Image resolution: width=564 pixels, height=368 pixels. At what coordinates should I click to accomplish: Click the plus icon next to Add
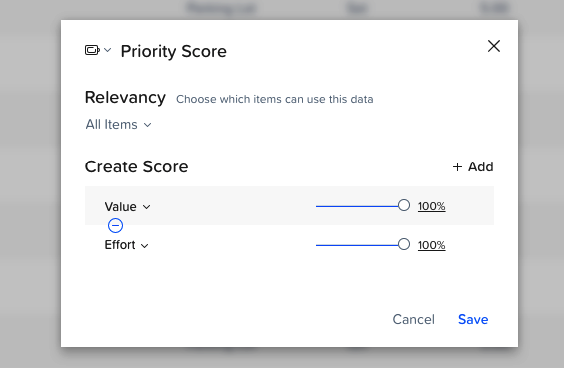point(457,167)
